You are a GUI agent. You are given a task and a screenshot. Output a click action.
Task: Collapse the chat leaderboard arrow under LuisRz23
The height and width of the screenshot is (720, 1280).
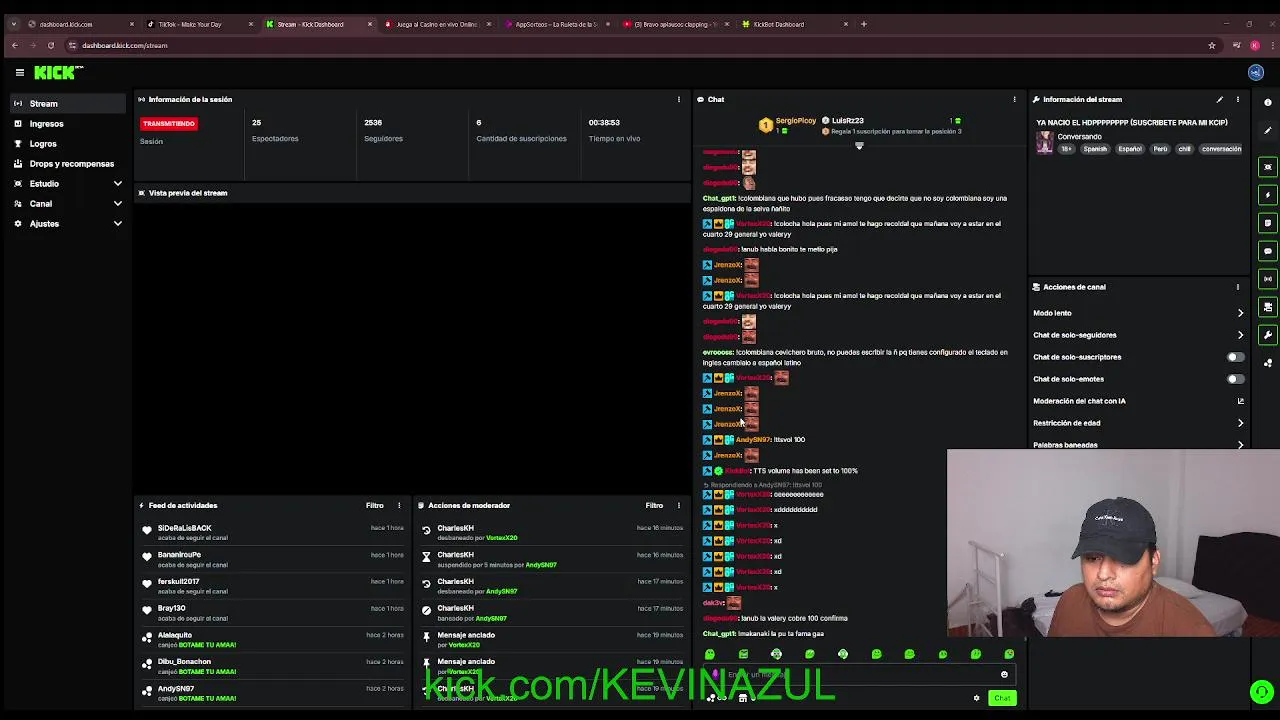[x=859, y=146]
